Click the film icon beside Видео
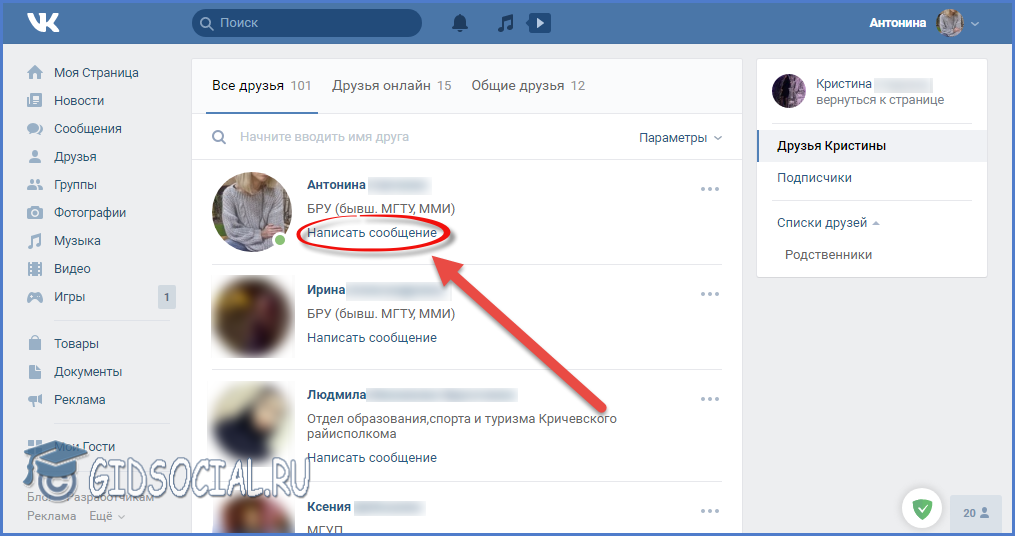 click(x=35, y=269)
